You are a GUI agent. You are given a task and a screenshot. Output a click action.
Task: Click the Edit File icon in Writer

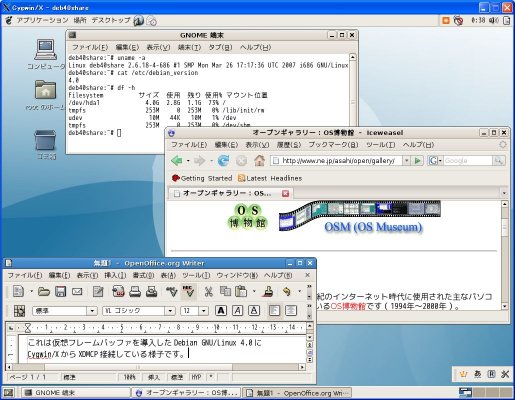[98, 292]
